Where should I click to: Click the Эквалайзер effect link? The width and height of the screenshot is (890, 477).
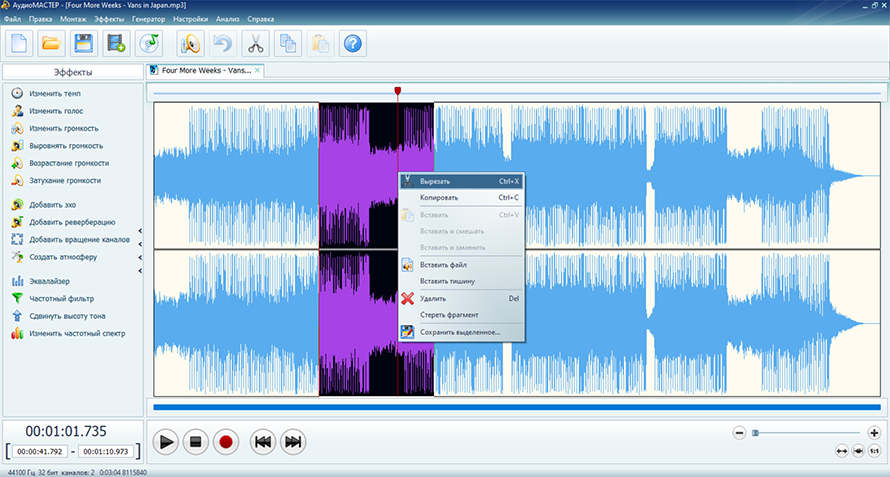49,281
